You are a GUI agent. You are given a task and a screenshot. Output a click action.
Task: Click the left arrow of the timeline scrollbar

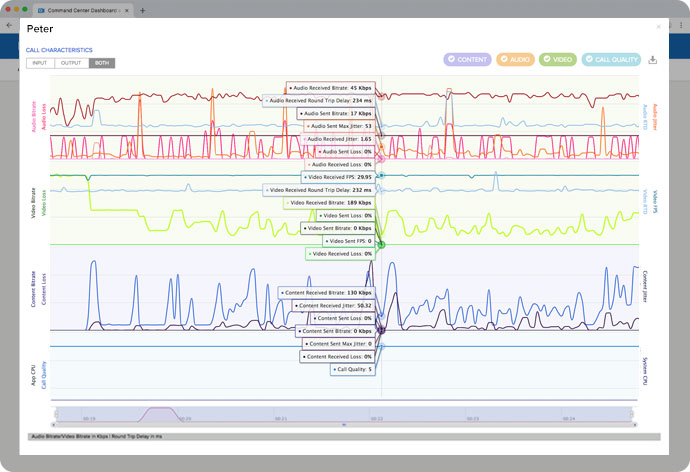point(53,425)
